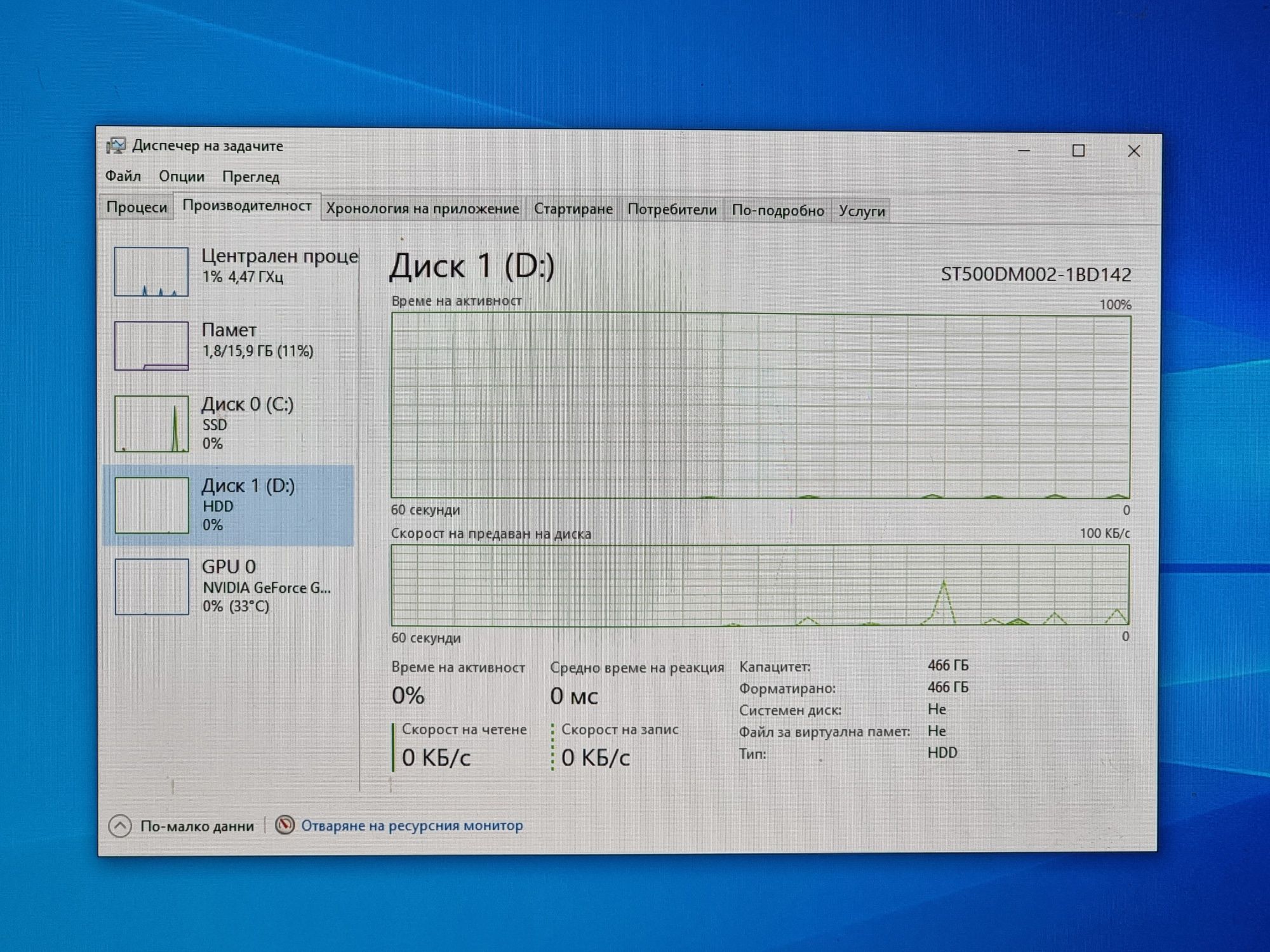The height and width of the screenshot is (952, 1270).
Task: Select the Памет mini graph thumbnail
Action: pos(151,346)
